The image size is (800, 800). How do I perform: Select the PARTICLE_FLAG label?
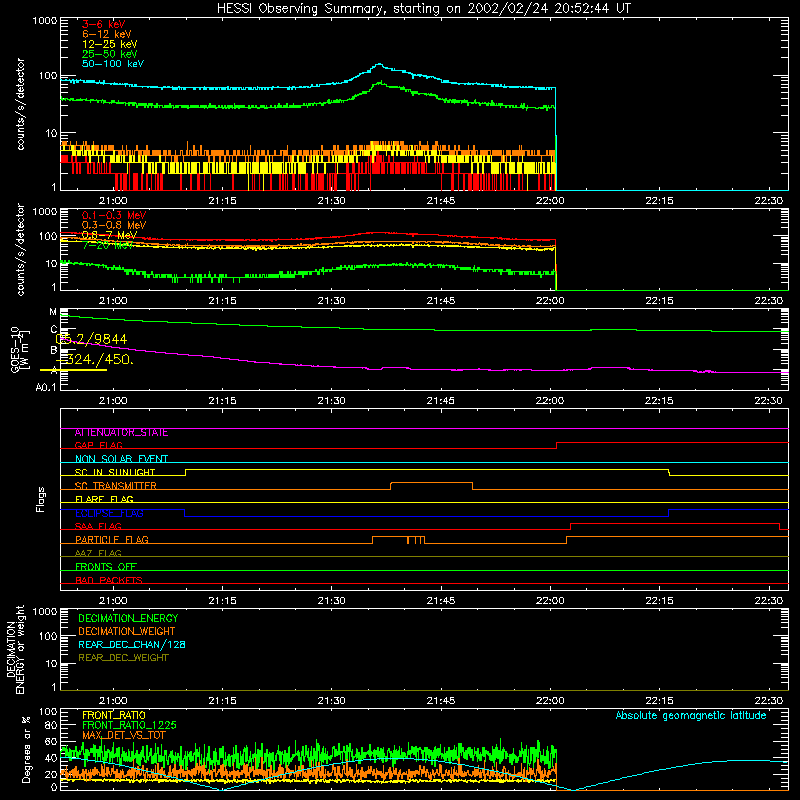pos(112,539)
